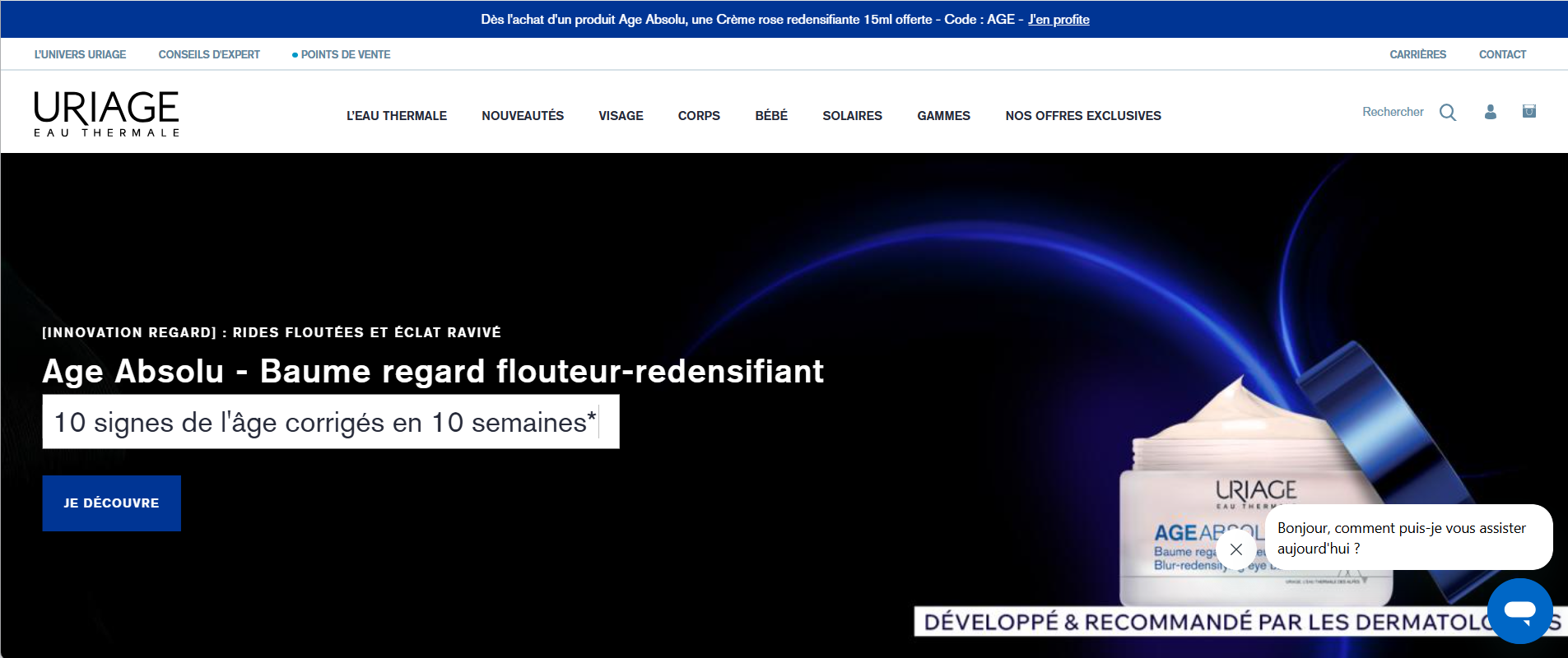Click the "10 signes de l'âge" tagline

coord(331,422)
